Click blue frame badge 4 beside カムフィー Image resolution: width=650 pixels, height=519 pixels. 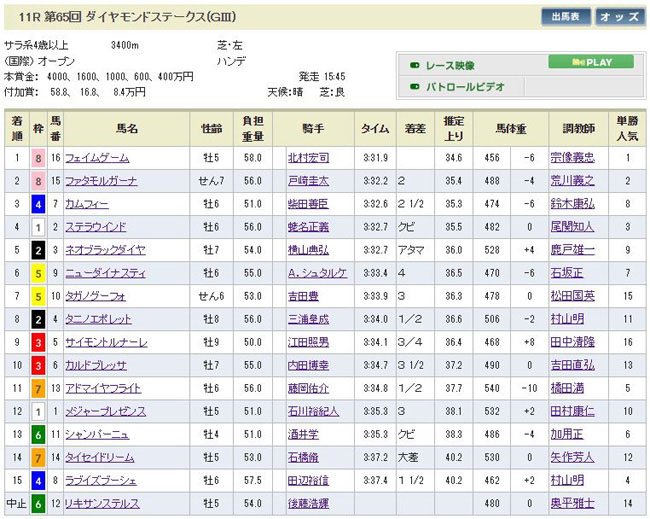point(39,204)
